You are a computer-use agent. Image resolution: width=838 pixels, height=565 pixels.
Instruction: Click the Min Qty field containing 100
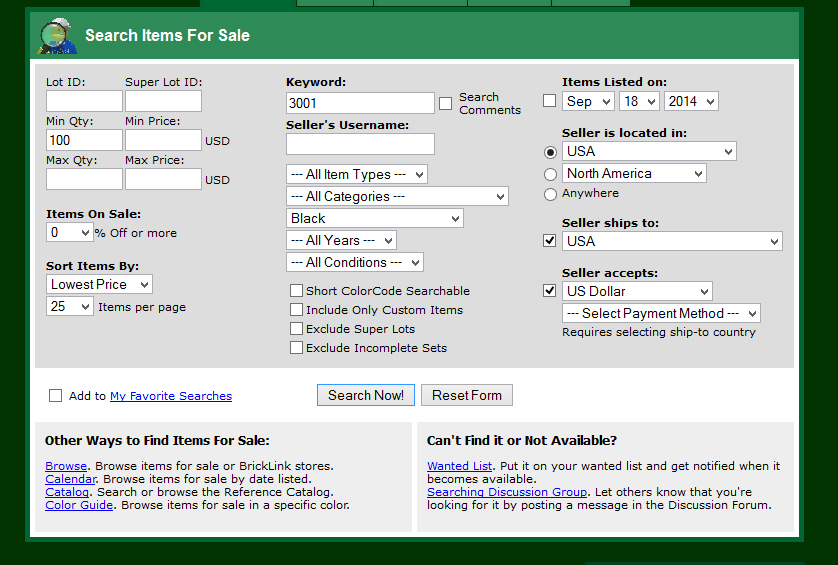[x=84, y=140]
